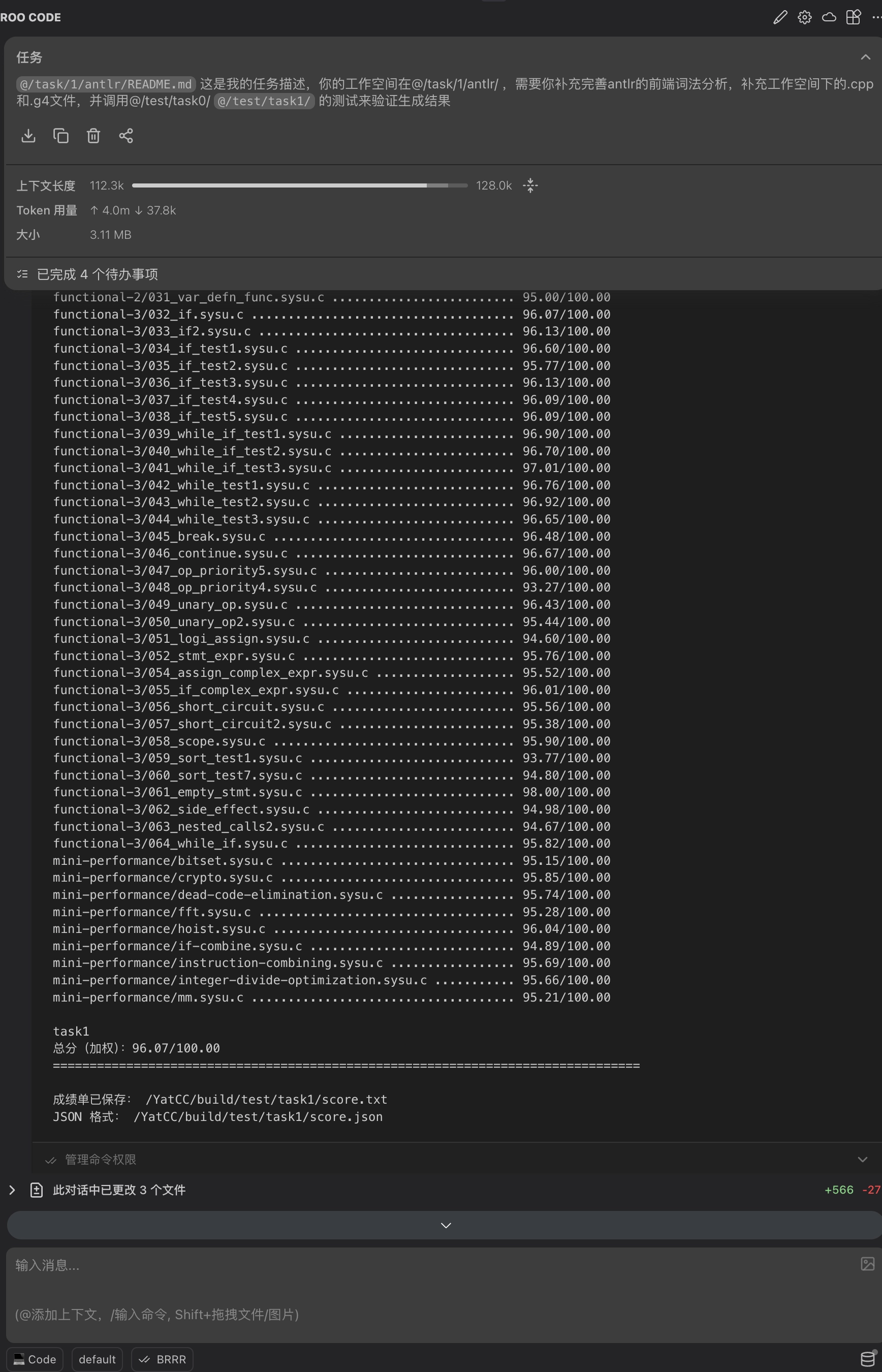The image size is (882, 1372).
Task: Open the Code mode selector
Action: click(35, 1359)
